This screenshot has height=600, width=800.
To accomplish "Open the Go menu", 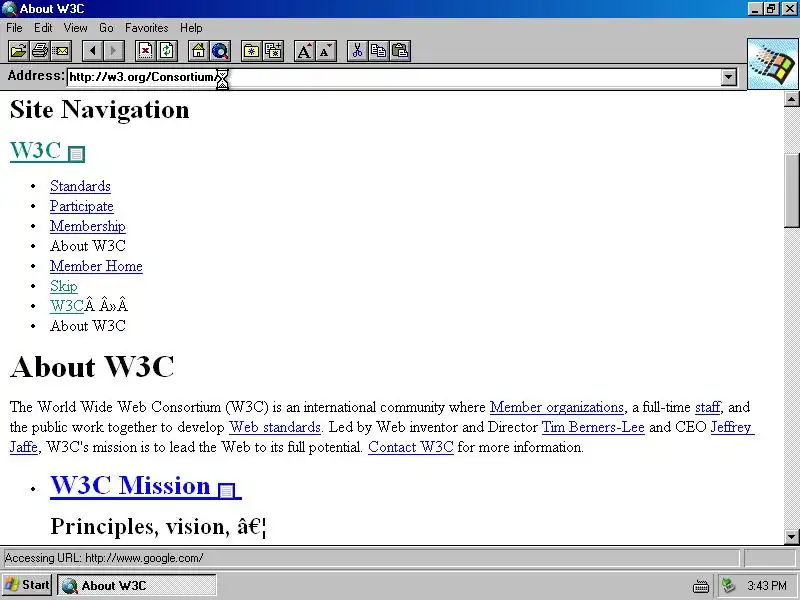I will pyautogui.click(x=106, y=28).
